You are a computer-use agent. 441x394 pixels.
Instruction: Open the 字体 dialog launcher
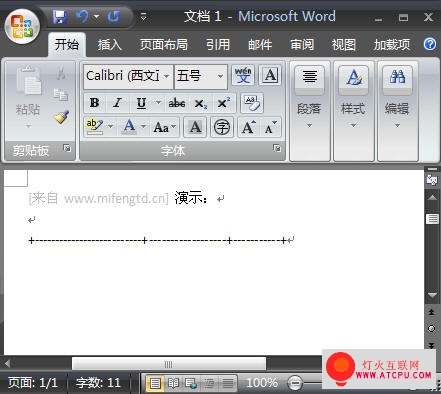pos(276,148)
